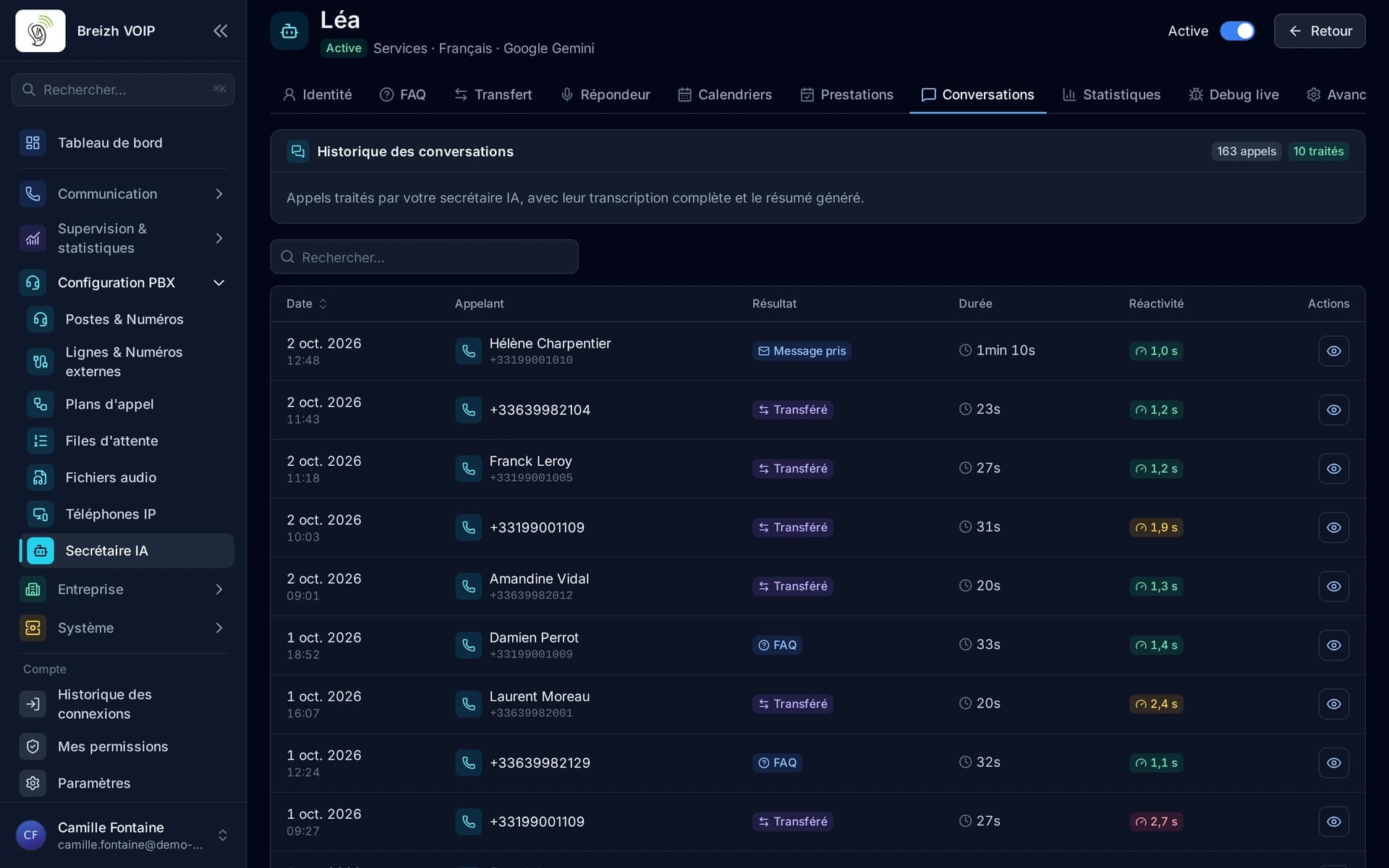The image size is (1389, 868).
Task: Open Historique des connexions
Action: click(123, 704)
